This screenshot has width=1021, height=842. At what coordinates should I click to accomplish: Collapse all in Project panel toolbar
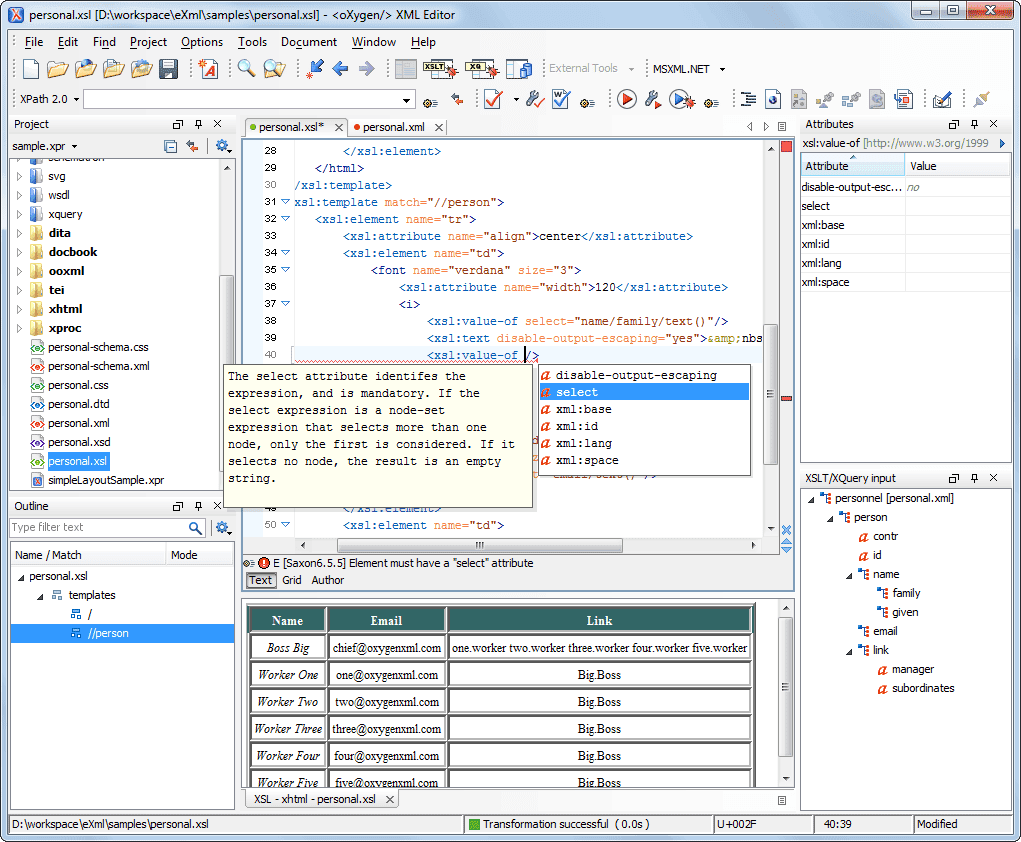click(170, 147)
